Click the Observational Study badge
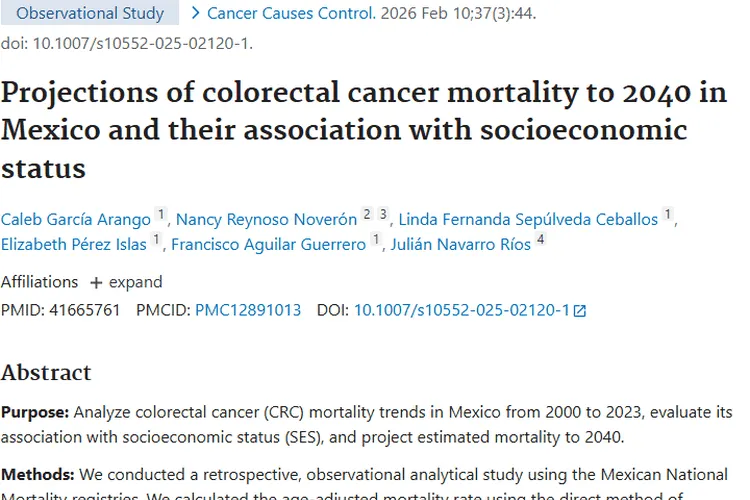 90,14
